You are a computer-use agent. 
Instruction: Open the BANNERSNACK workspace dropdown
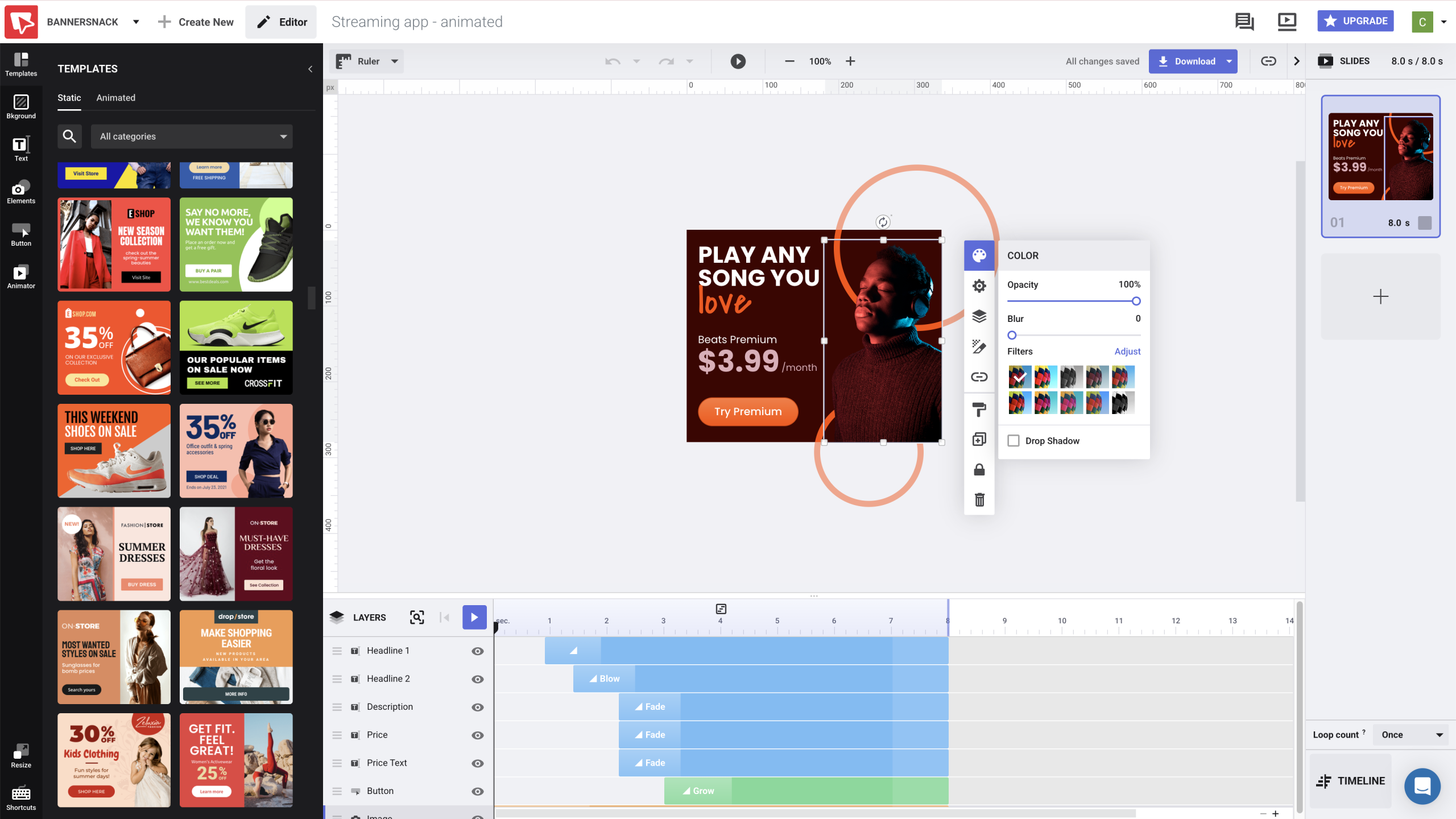[136, 22]
